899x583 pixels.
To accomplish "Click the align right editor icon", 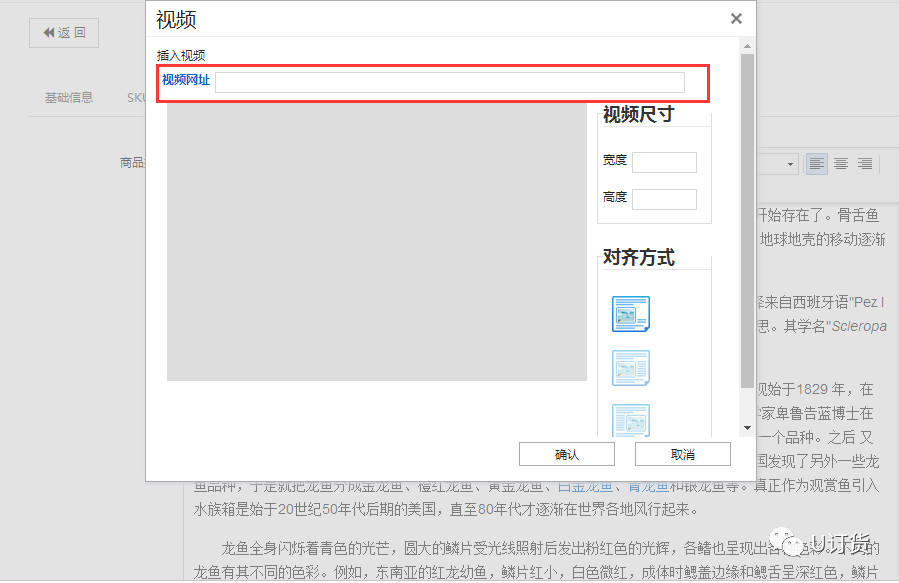I will click(x=865, y=164).
